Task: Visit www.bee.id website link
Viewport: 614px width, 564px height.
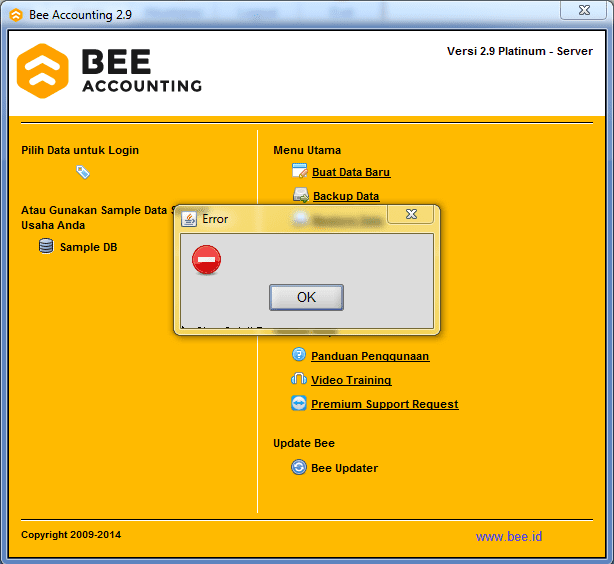Action: (x=509, y=536)
